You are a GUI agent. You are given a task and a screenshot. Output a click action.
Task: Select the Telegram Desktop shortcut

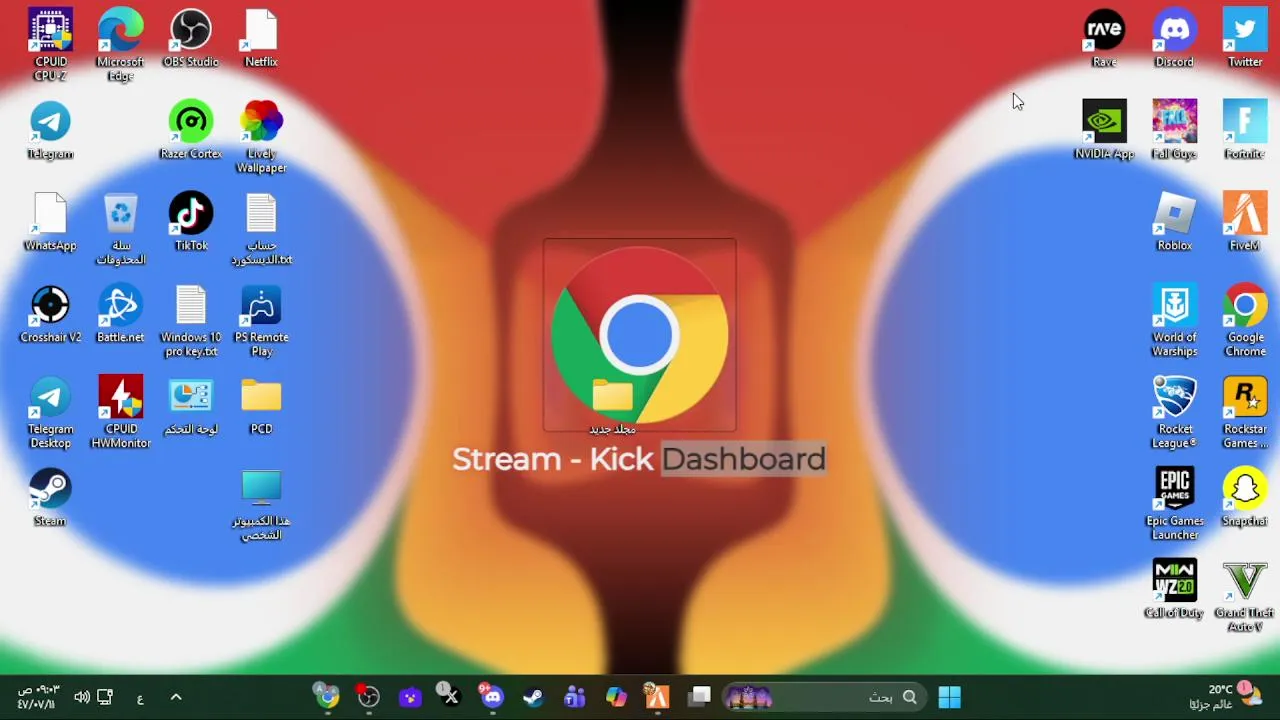click(50, 412)
